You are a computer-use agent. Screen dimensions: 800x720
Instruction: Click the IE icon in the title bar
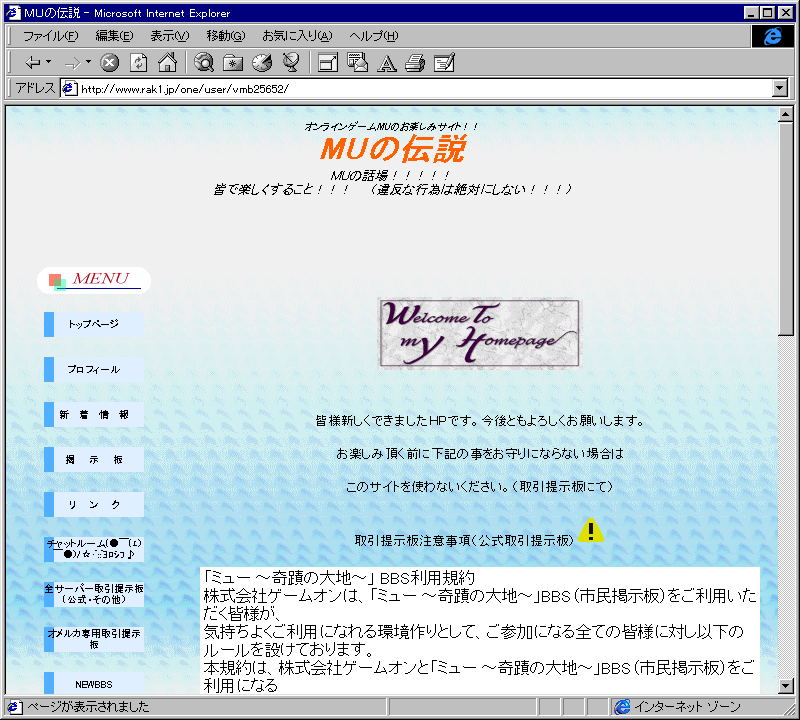click(13, 13)
